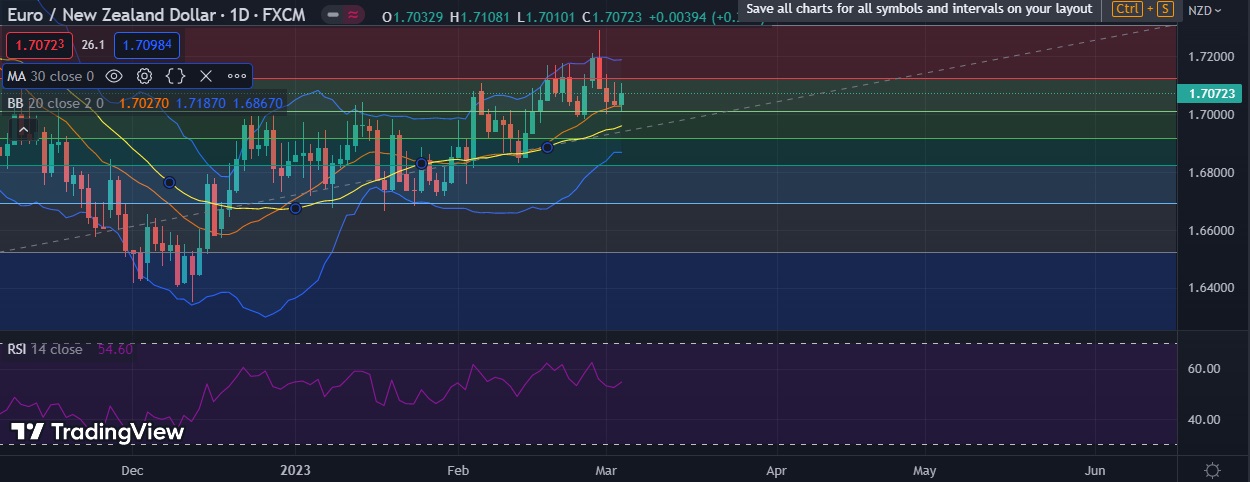Open MA source code braces icon
The image size is (1250, 482).
click(x=175, y=76)
